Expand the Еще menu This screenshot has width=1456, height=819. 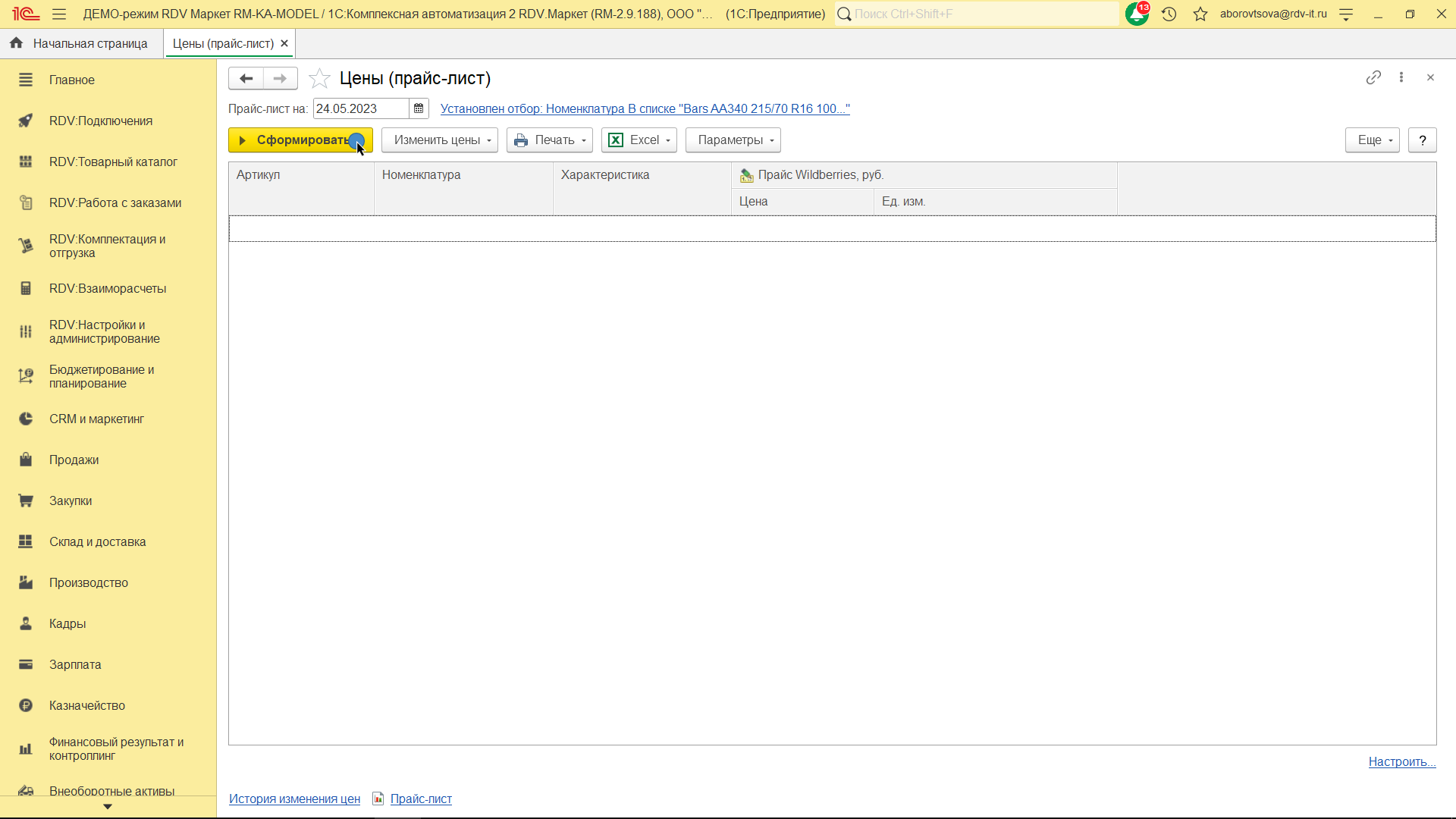click(x=1373, y=140)
